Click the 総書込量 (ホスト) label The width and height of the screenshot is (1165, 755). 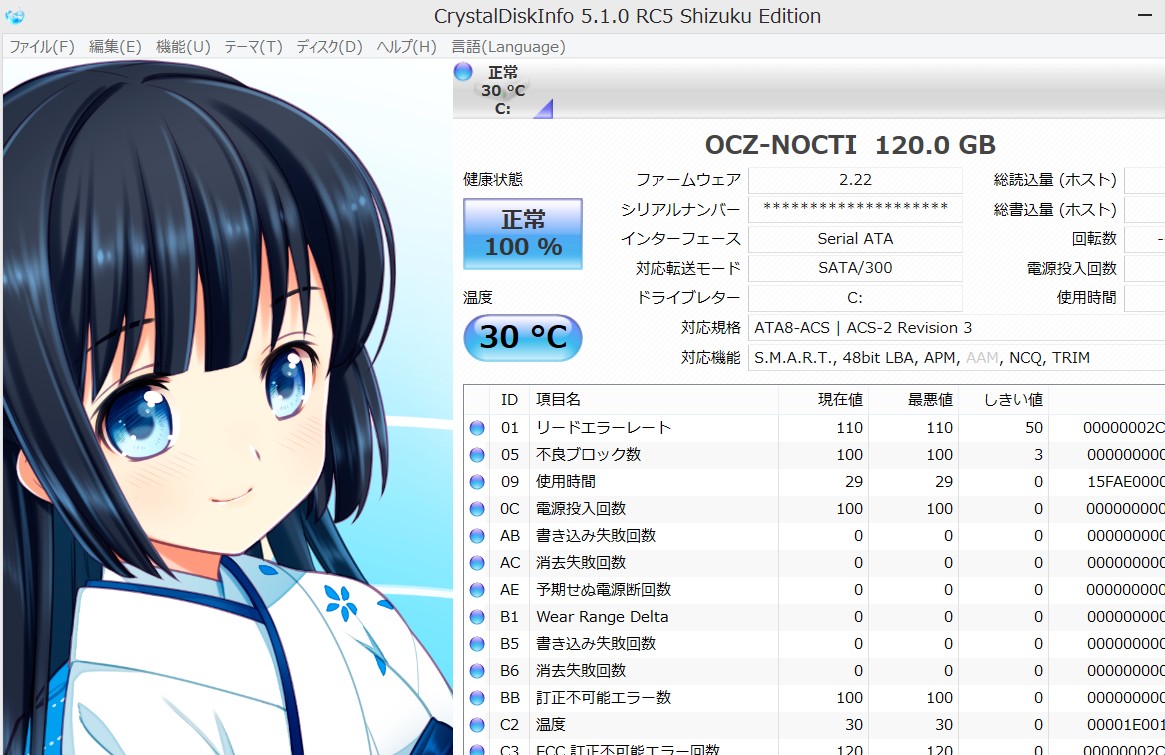[1055, 210]
